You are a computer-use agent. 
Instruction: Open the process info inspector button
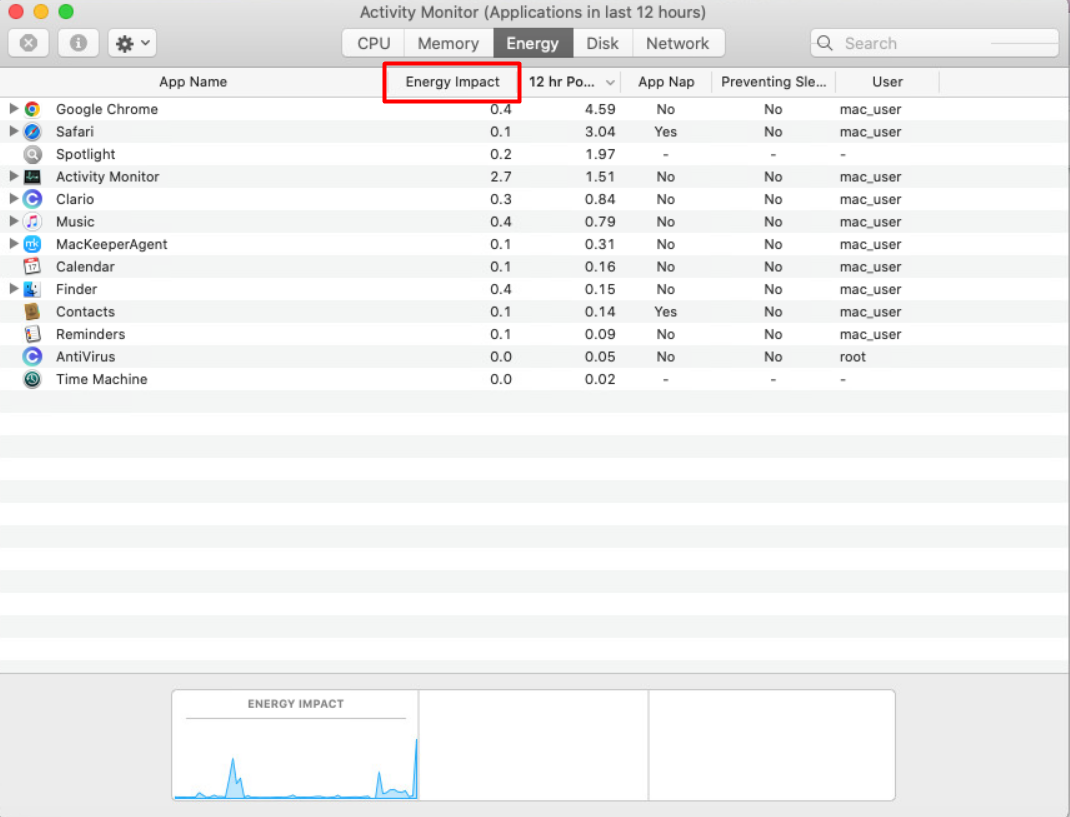point(78,43)
